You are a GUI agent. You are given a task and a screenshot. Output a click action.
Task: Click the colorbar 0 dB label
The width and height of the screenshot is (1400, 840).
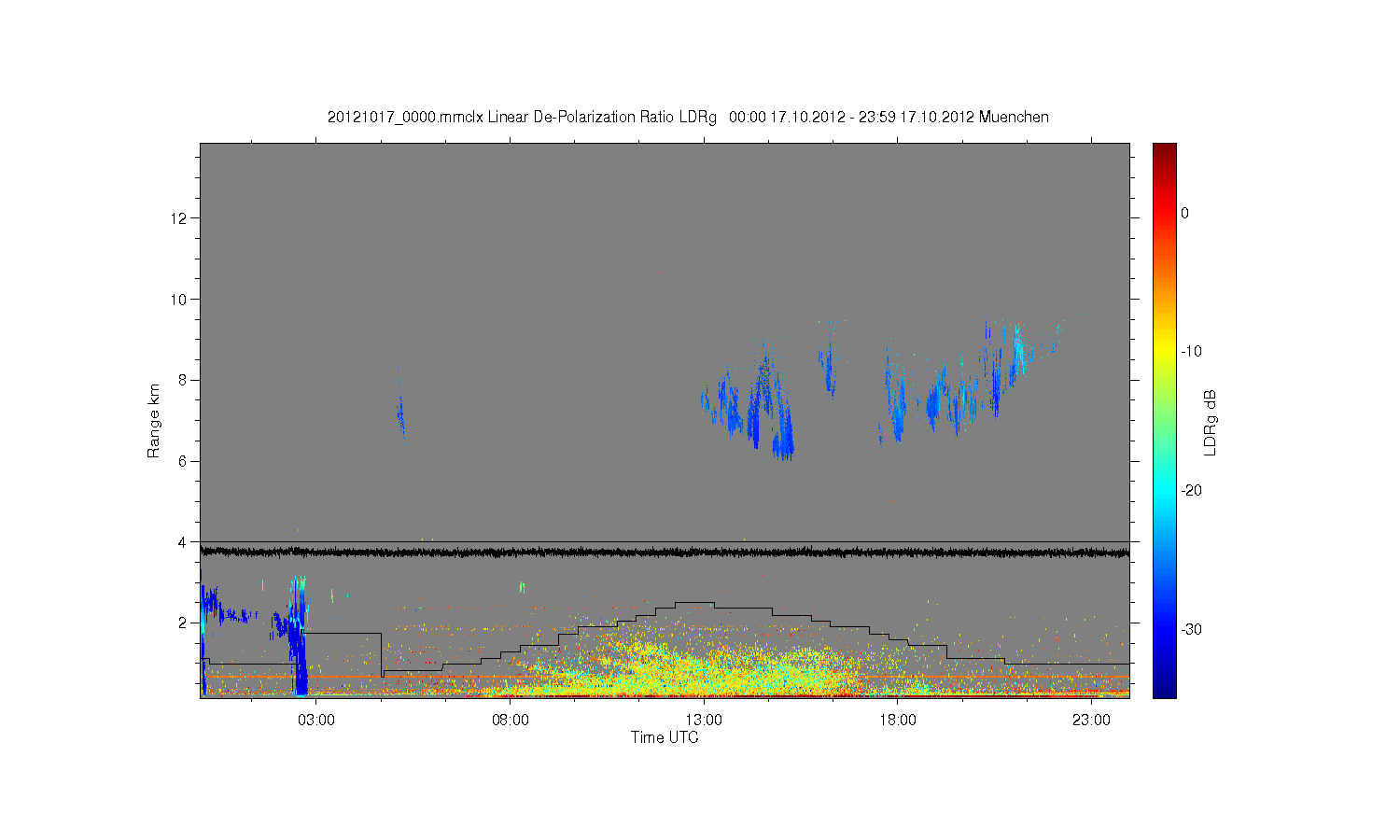click(1185, 213)
